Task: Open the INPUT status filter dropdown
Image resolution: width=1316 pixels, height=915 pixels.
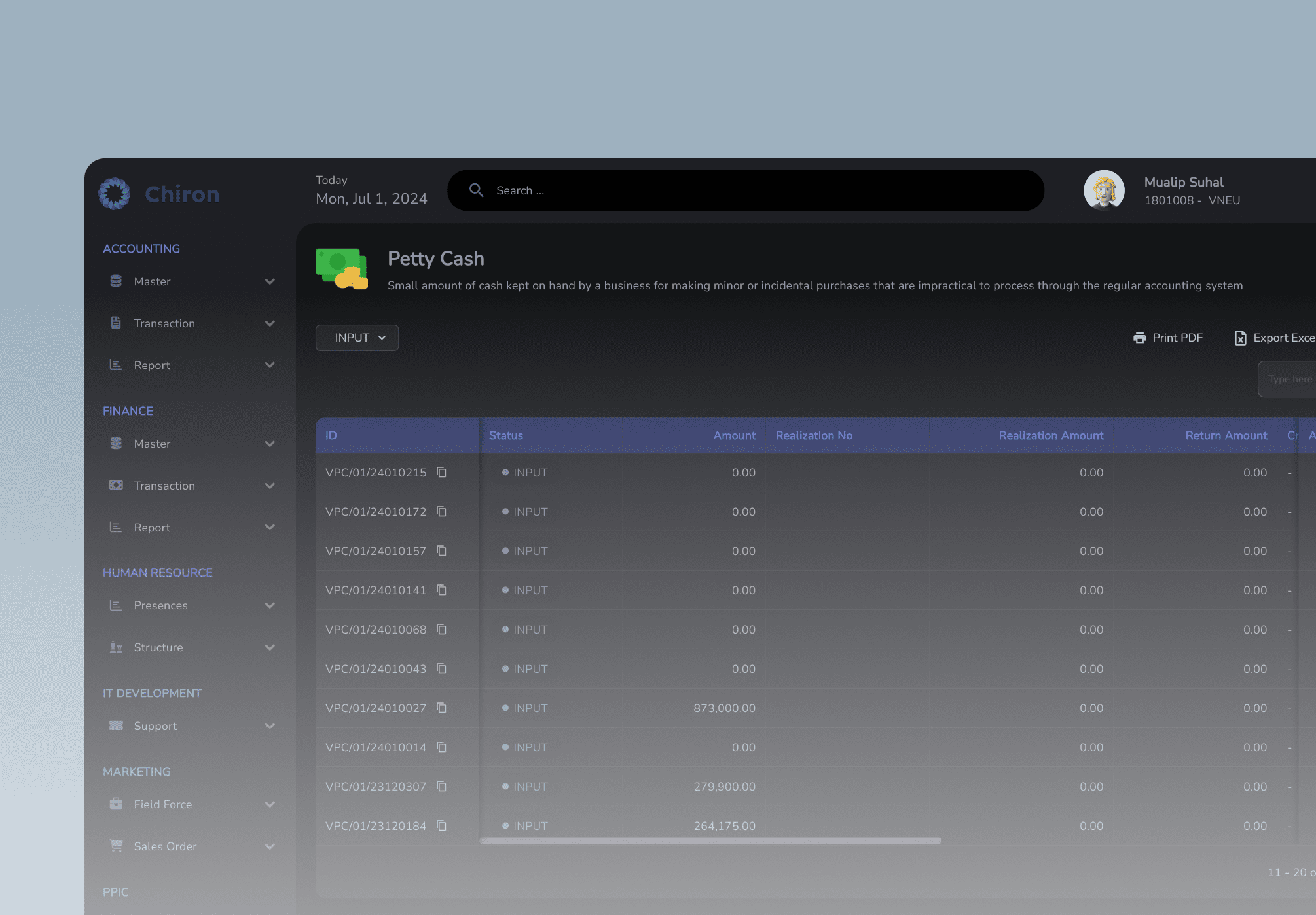Action: [357, 338]
